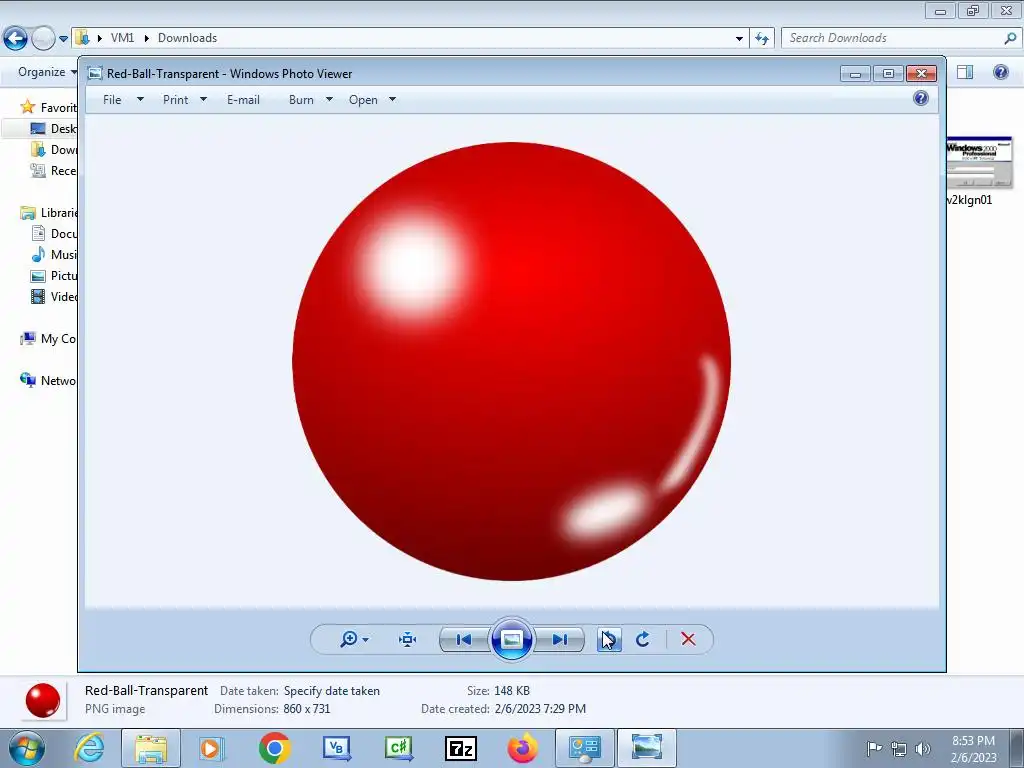1024x768 pixels.
Task: Rotate the image clockwise
Action: click(x=643, y=639)
